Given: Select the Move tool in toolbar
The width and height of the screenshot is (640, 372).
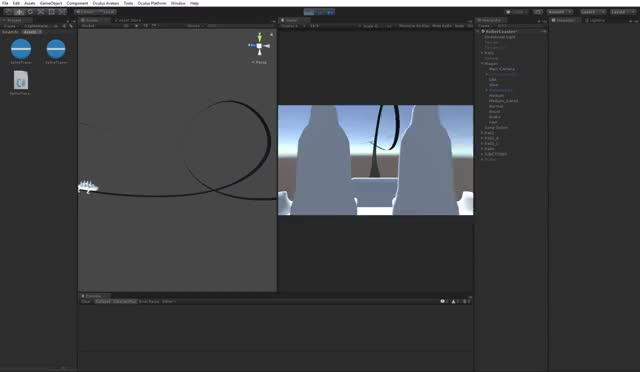Looking at the screenshot, I should [19, 12].
